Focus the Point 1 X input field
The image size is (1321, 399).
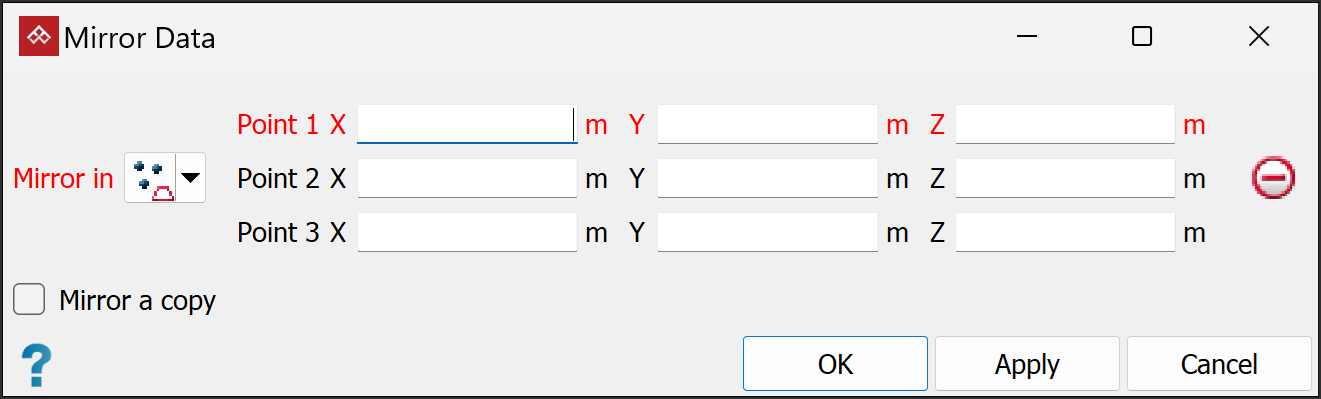tap(467, 125)
